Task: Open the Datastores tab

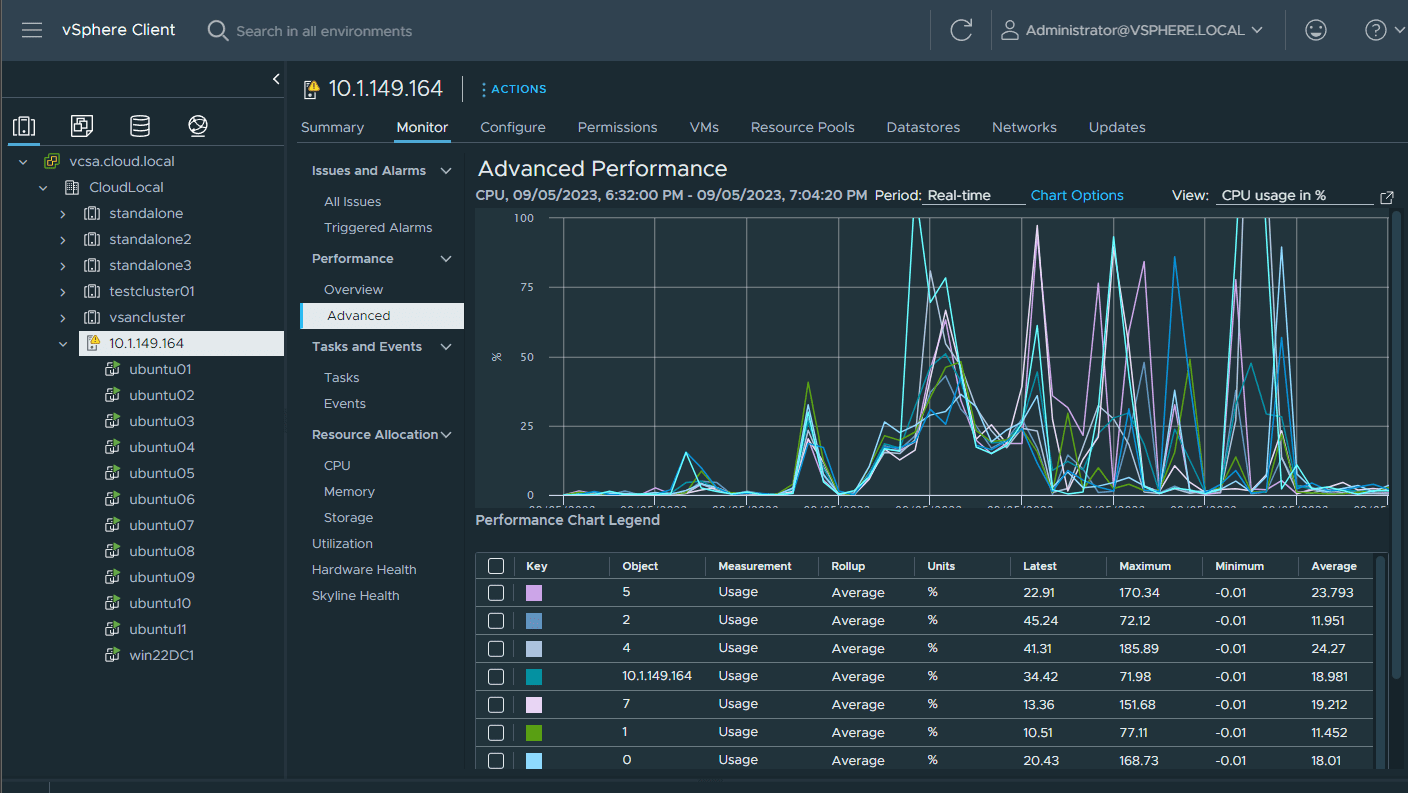Action: point(922,127)
